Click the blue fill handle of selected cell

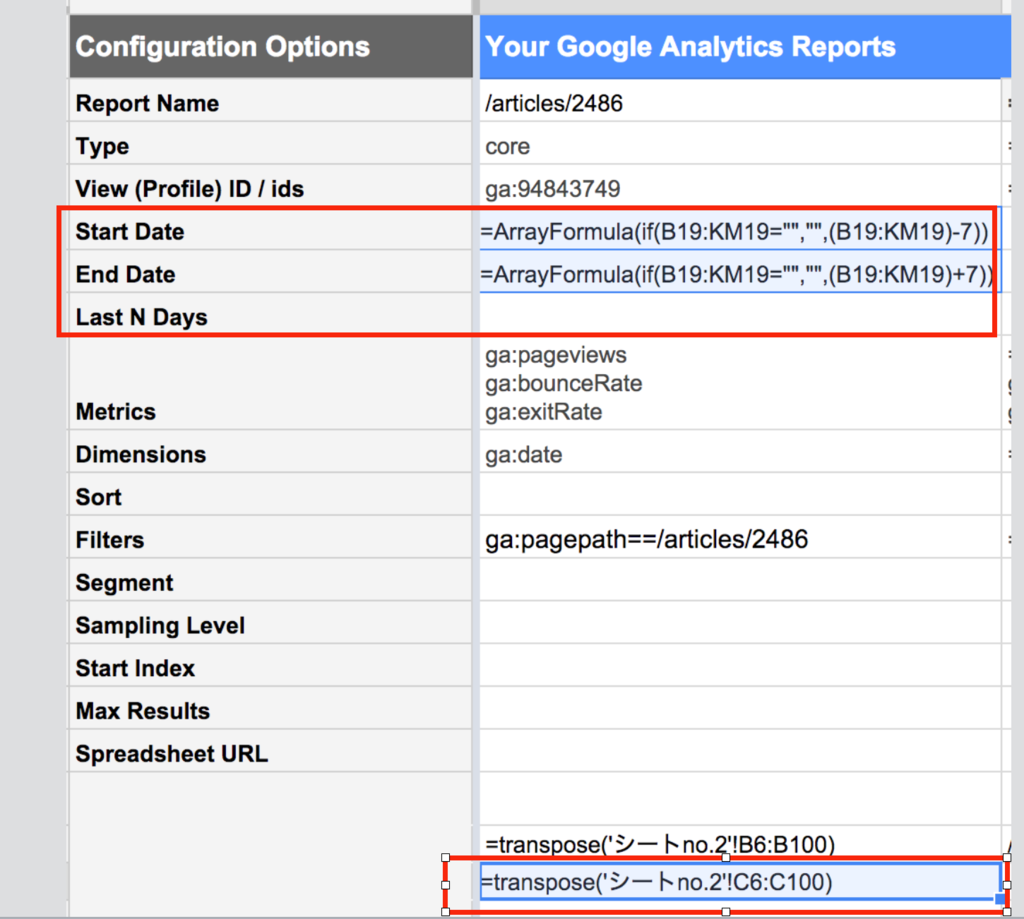point(1000,899)
